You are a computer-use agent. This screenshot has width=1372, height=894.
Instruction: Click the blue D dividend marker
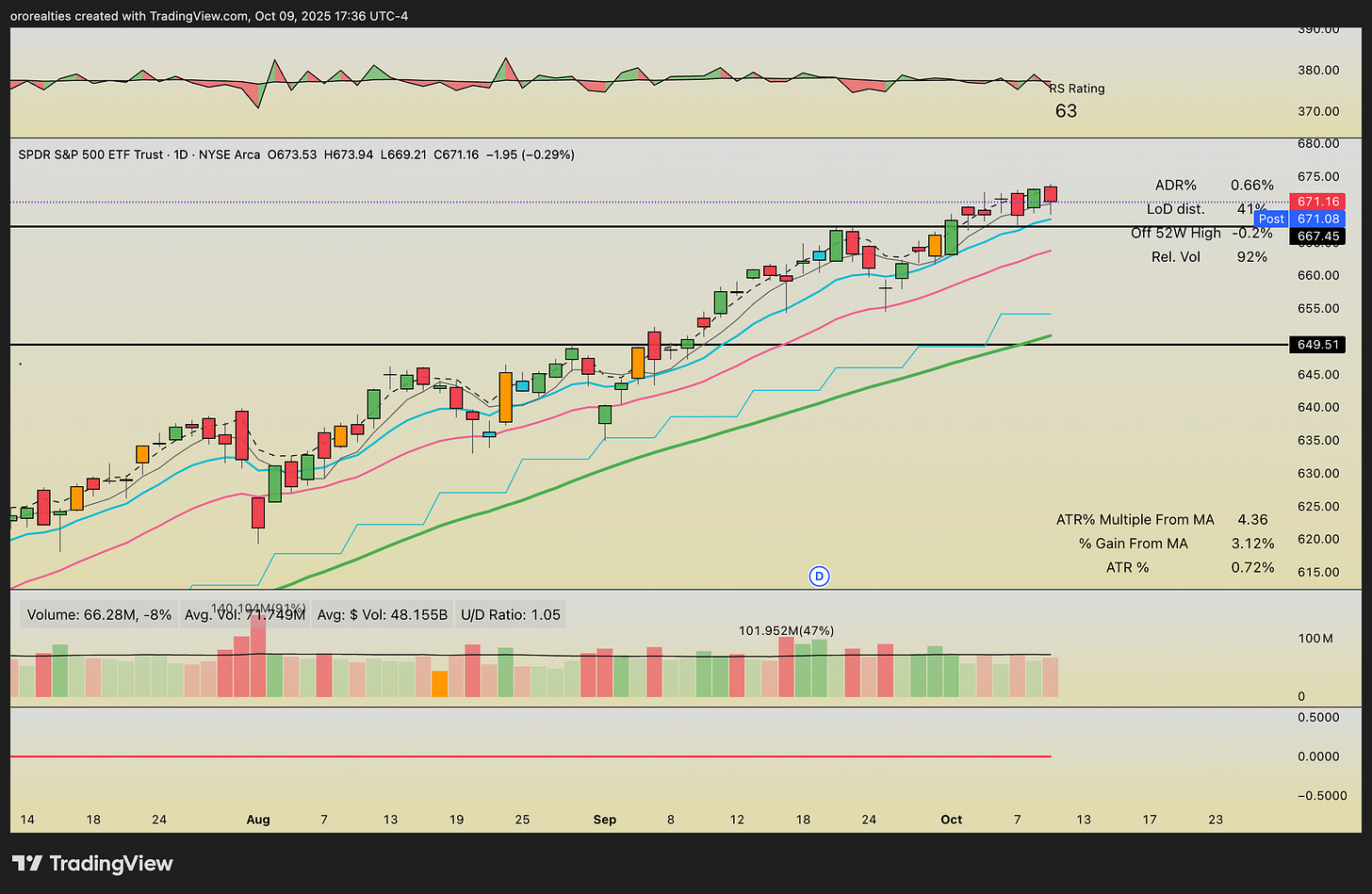(819, 576)
